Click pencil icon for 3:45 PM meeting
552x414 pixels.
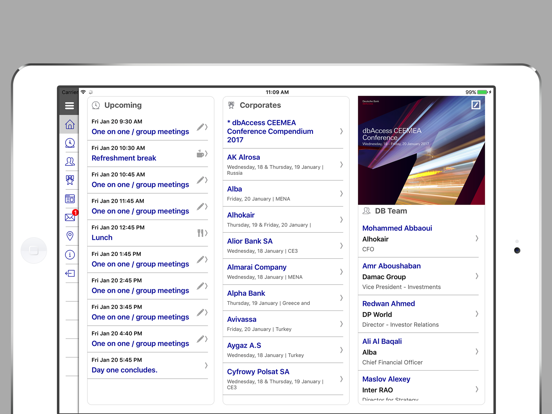pyautogui.click(x=200, y=312)
